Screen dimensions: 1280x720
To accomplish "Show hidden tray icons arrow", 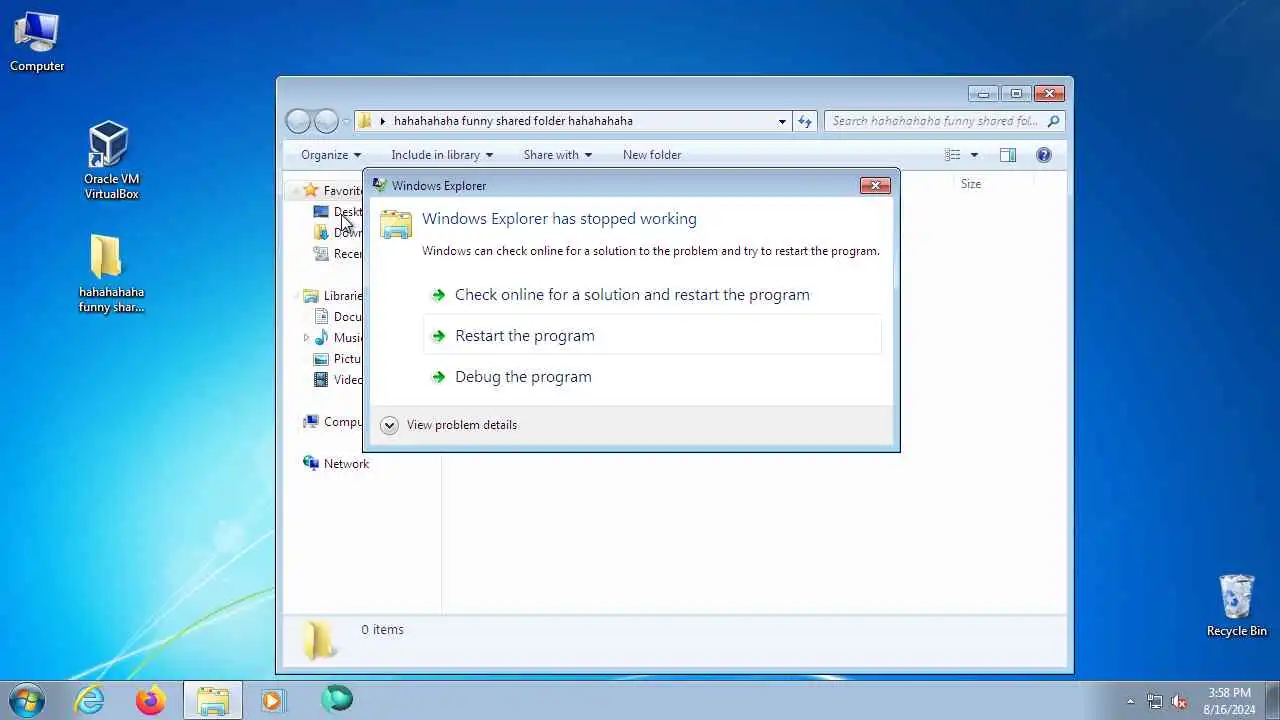I will (x=1131, y=701).
